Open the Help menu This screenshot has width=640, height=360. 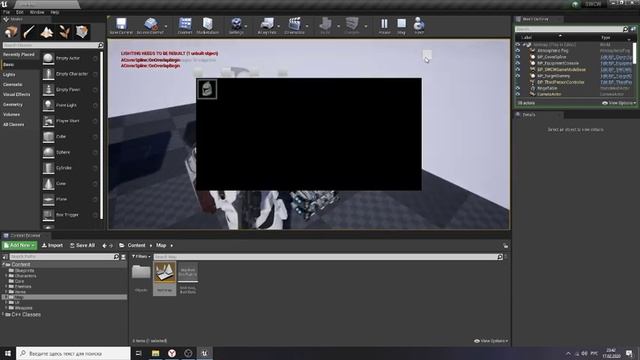55,12
